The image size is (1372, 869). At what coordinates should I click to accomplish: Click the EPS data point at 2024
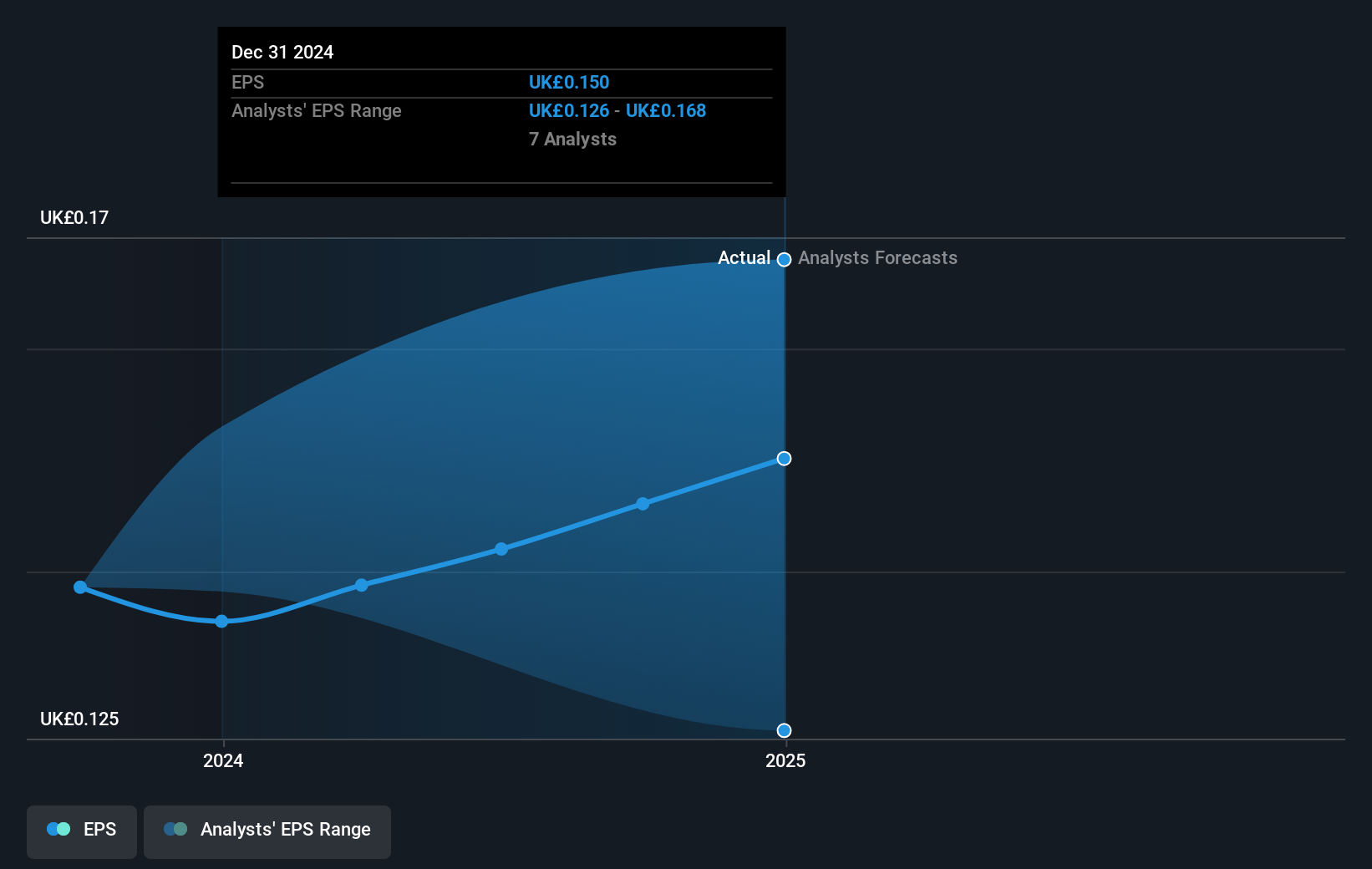(221, 621)
